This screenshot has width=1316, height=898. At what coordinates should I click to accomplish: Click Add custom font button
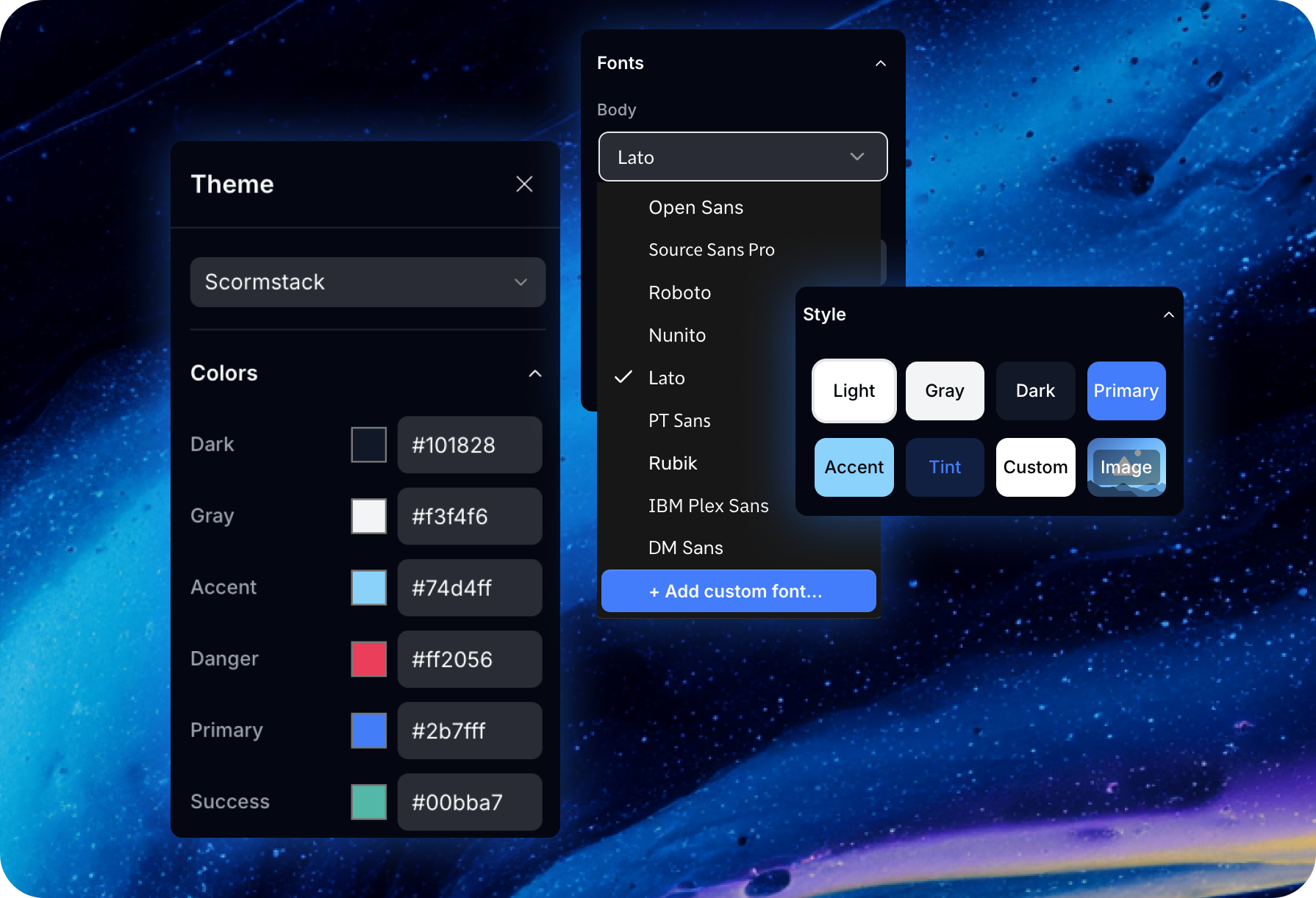[738, 592]
